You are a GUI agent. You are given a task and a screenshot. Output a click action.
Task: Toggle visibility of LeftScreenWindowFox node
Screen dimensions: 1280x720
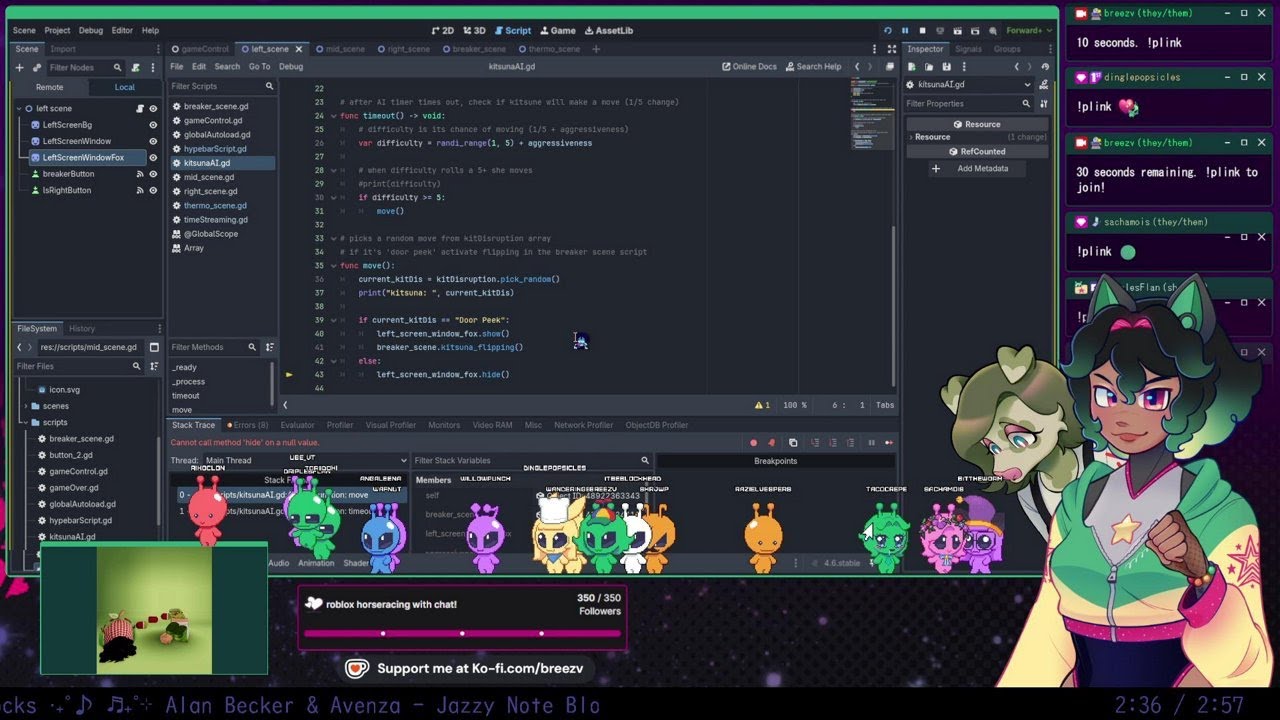(x=153, y=157)
